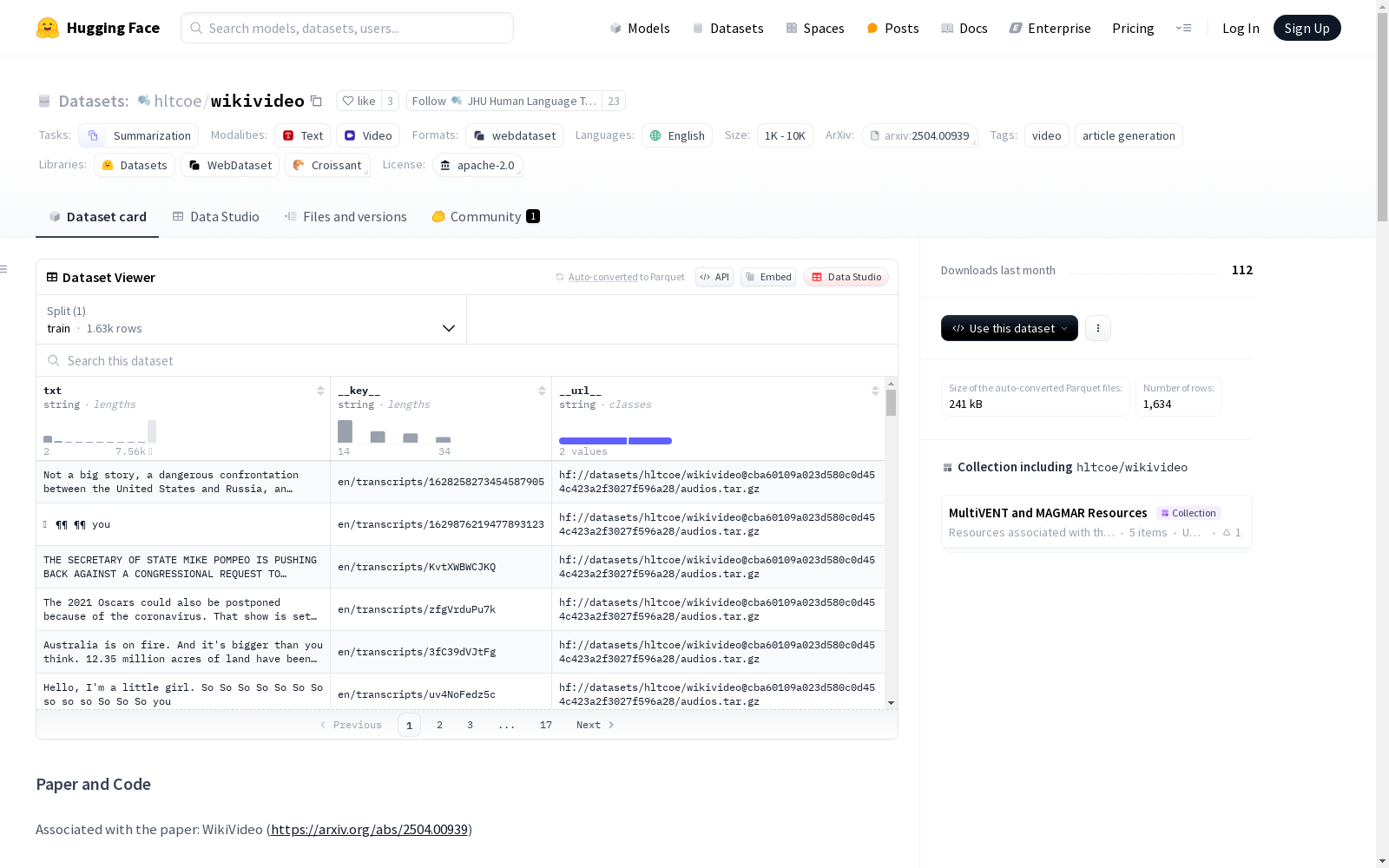
Task: Open the arxiv.org/abs/2504.00939 paper link
Action: point(369,829)
